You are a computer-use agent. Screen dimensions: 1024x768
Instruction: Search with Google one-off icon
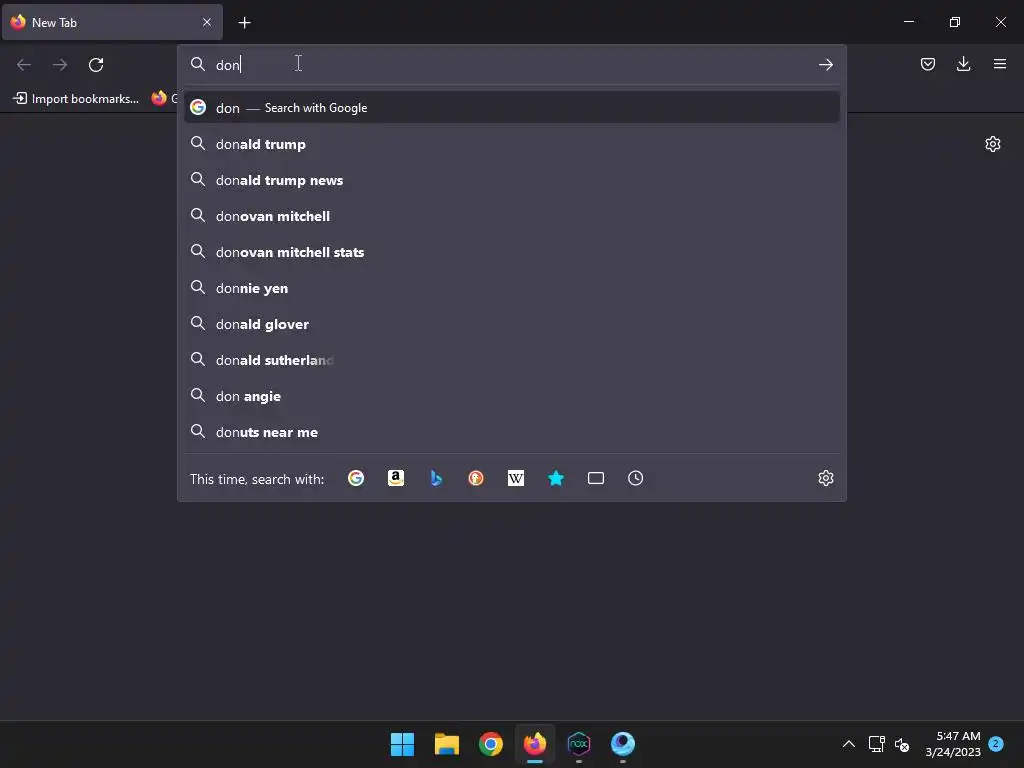356,478
